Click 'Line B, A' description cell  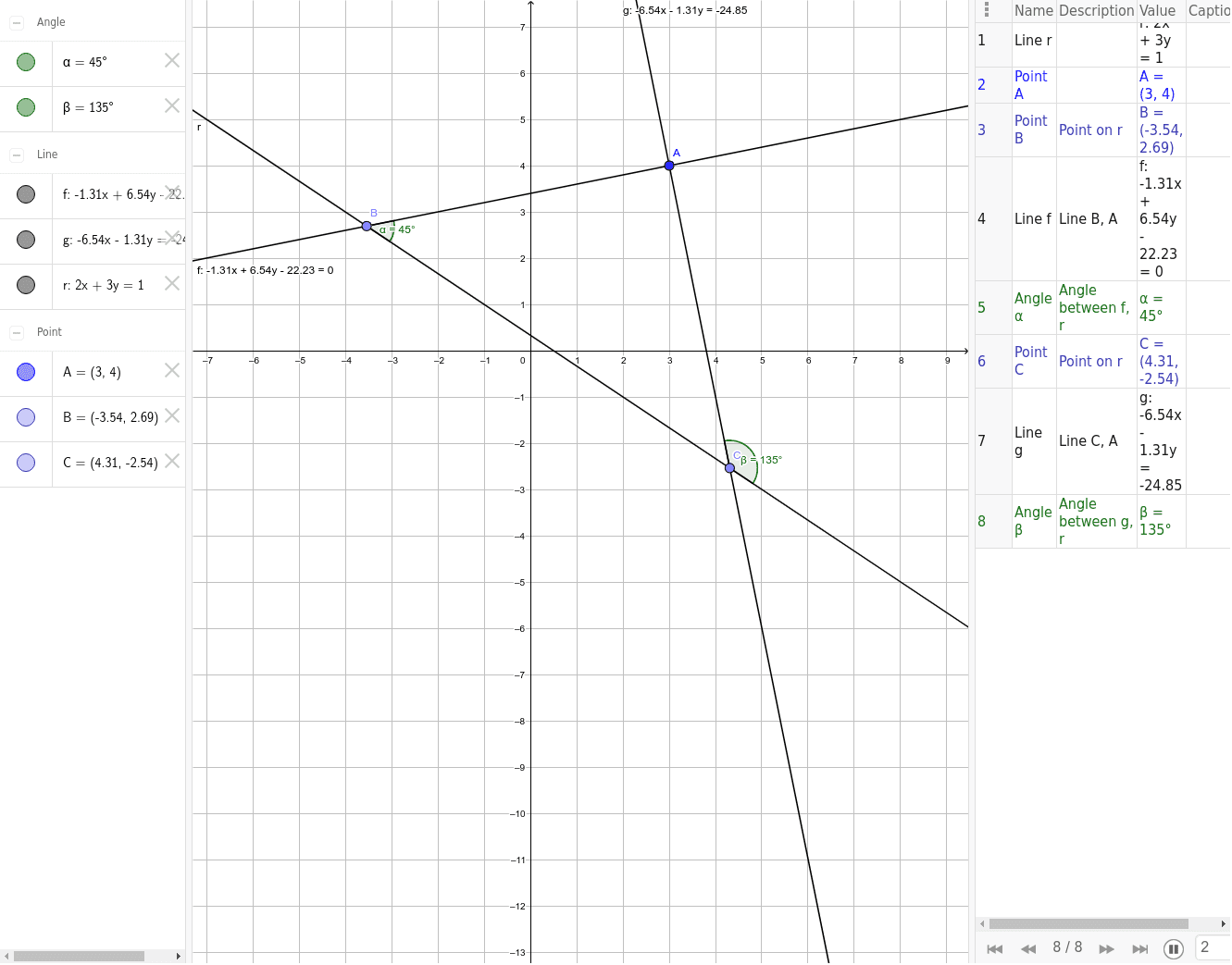(x=1096, y=219)
